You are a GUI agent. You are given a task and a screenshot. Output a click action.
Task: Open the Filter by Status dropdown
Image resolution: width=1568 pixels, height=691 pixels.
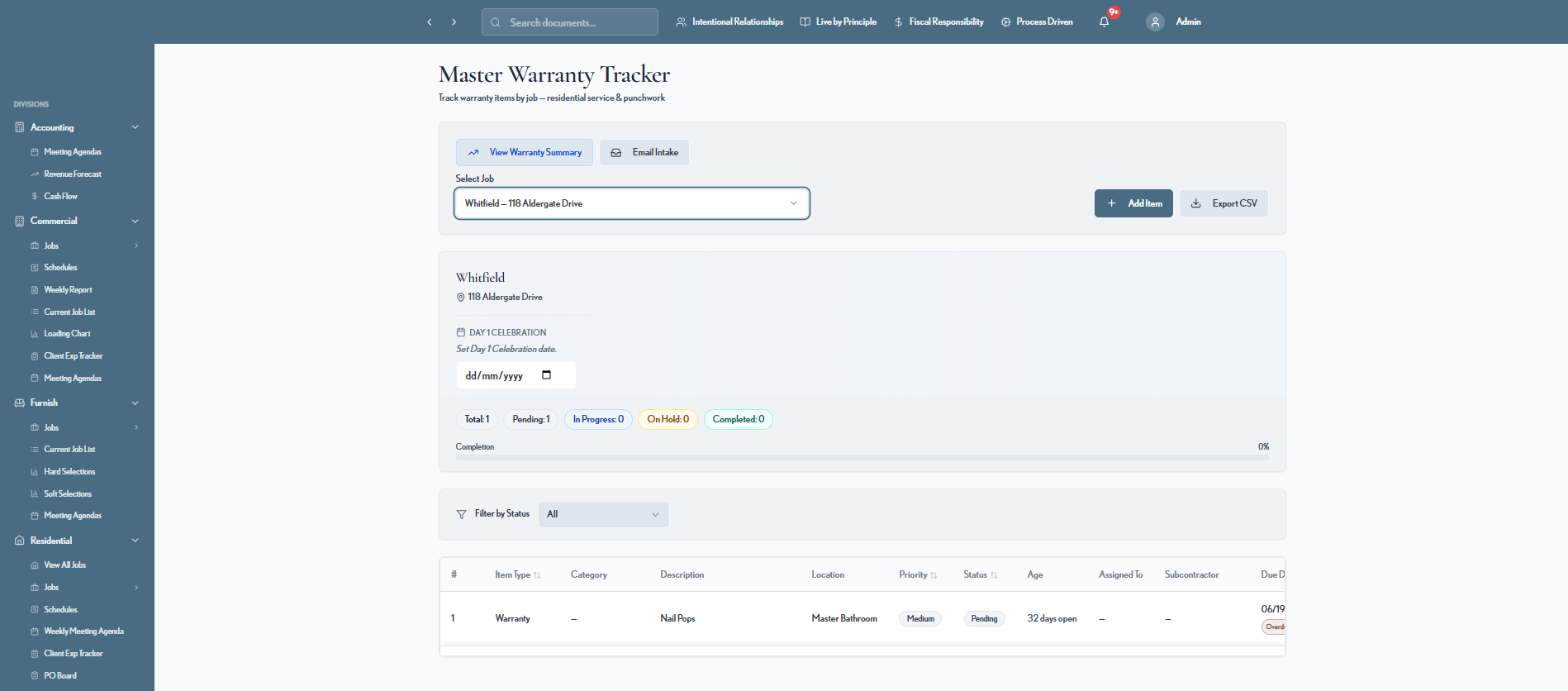click(x=604, y=514)
